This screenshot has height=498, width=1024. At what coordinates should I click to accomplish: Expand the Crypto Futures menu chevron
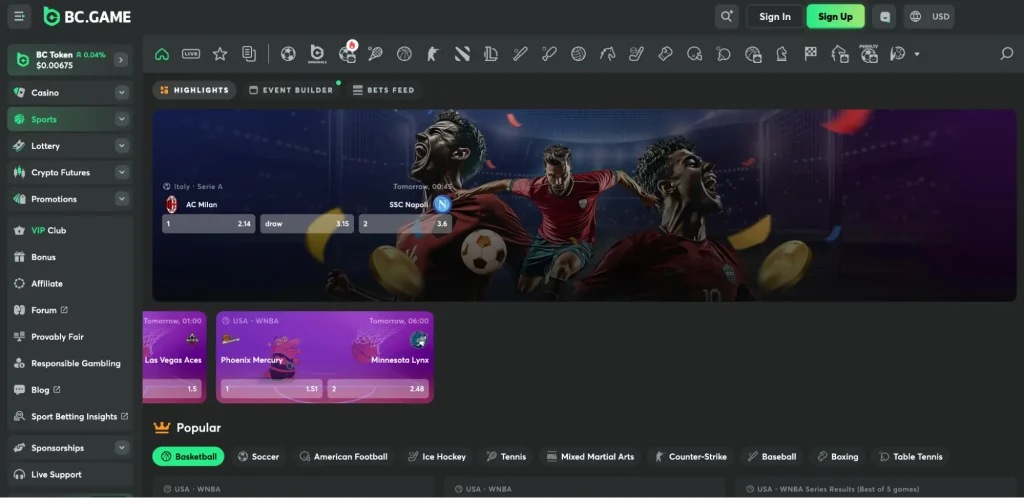tap(121, 173)
